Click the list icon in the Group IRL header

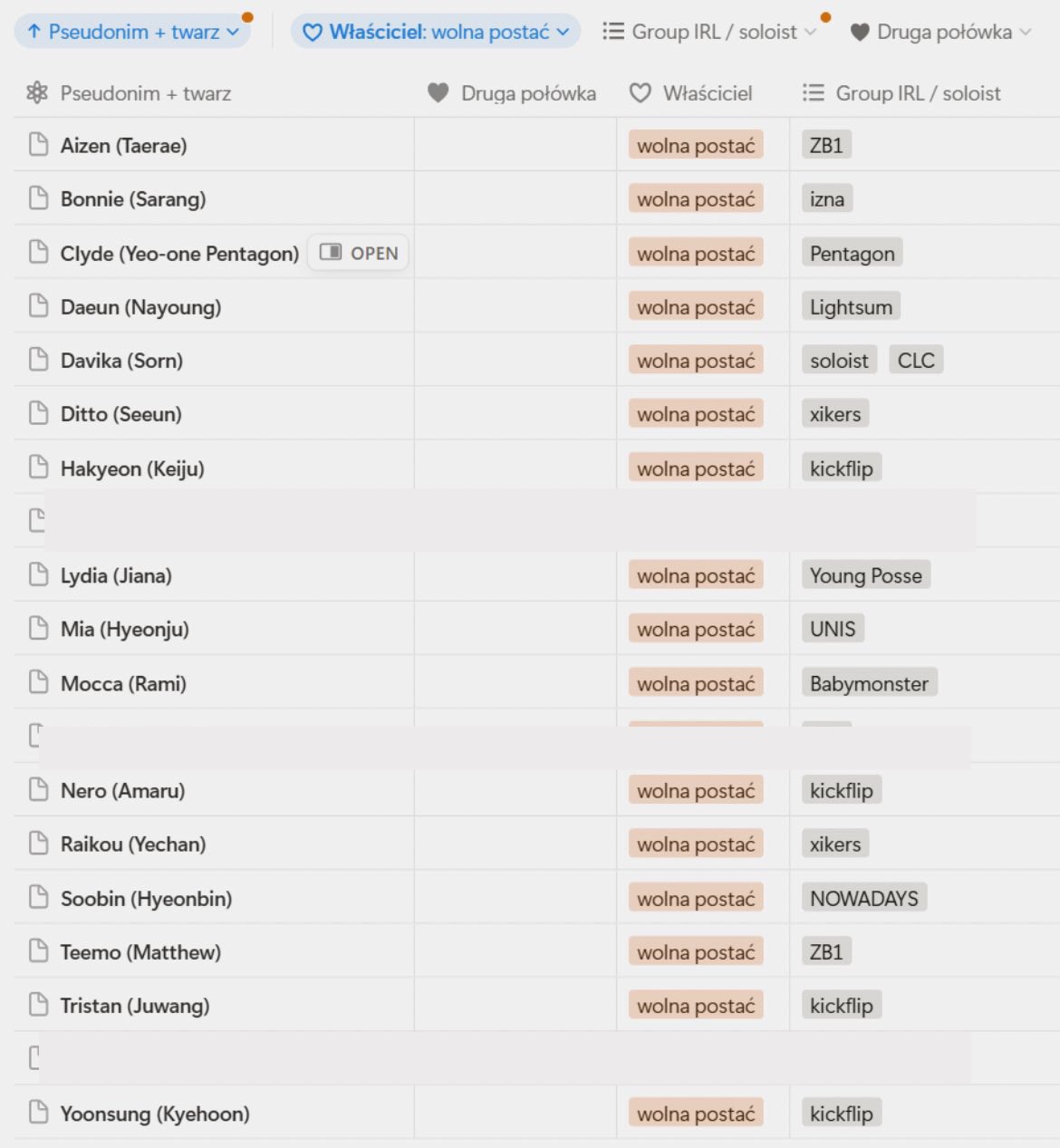pyautogui.click(x=814, y=92)
